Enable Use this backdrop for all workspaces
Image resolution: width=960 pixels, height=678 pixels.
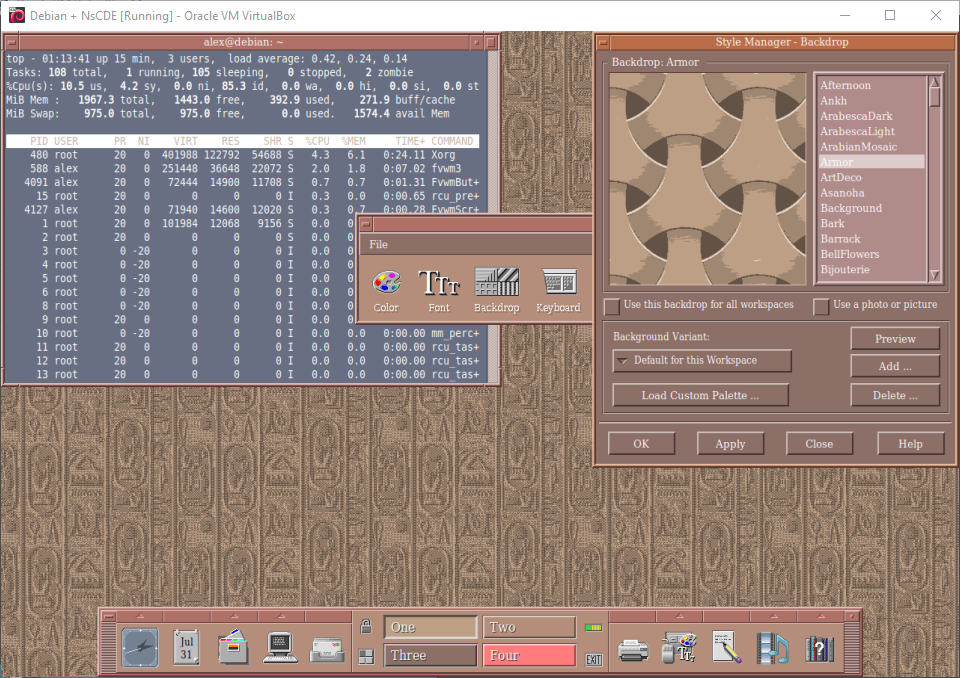click(x=612, y=305)
